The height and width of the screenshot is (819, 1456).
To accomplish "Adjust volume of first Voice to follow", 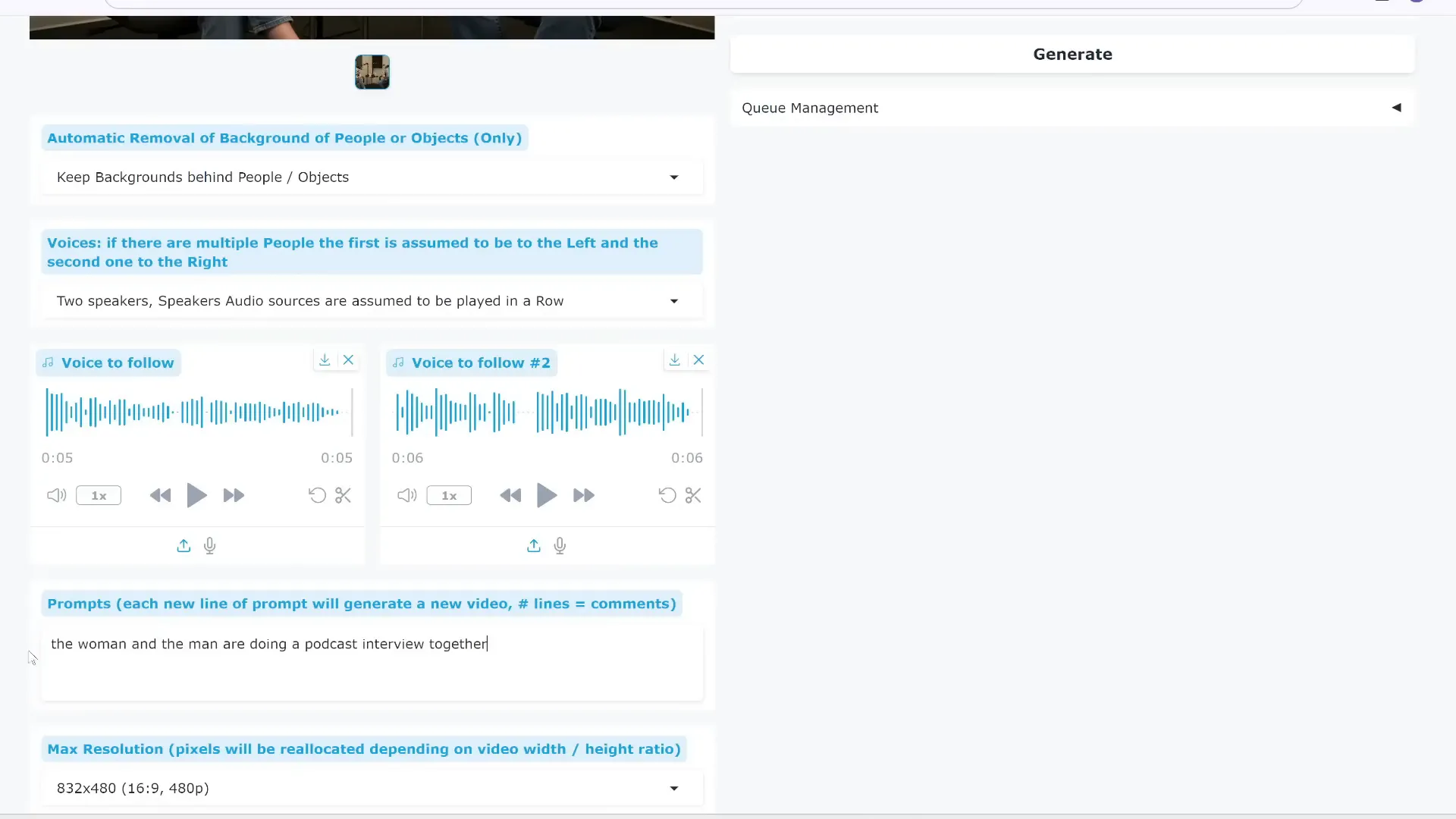I will (57, 496).
